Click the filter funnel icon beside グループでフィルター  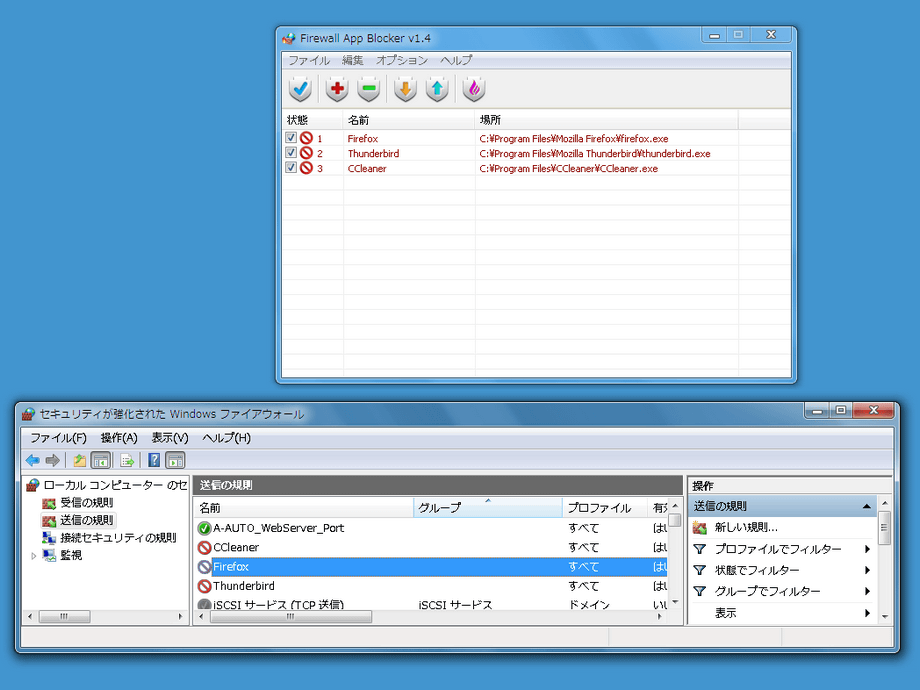699,591
